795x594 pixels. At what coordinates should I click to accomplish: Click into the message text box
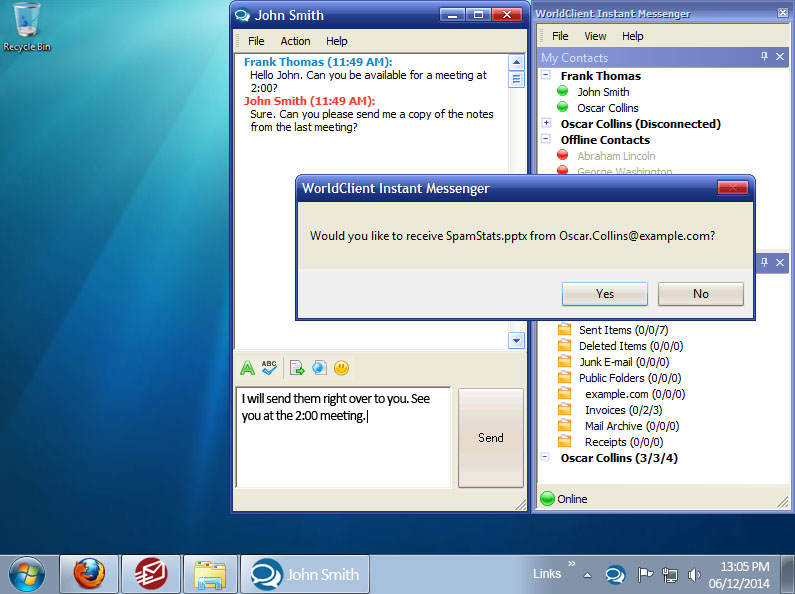pyautogui.click(x=343, y=437)
